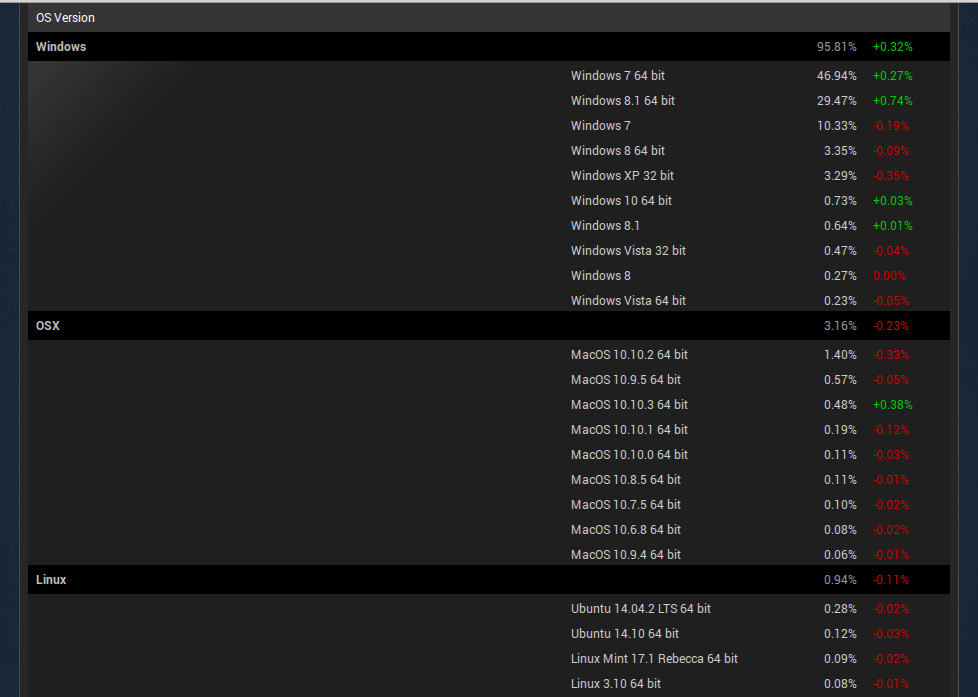This screenshot has height=697, width=978.
Task: Select the Windows category row
Action: coord(489,47)
